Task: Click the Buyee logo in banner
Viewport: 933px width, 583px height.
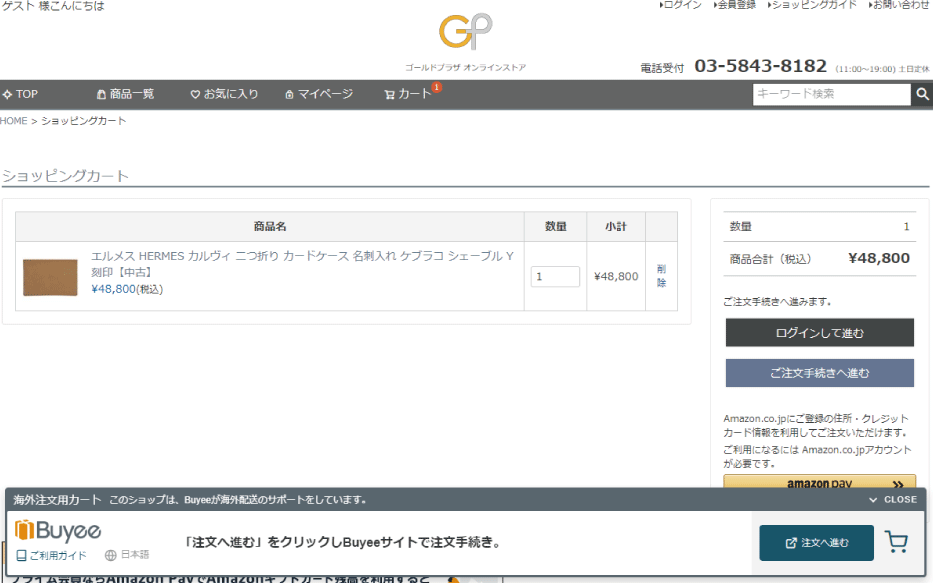Action: point(58,530)
